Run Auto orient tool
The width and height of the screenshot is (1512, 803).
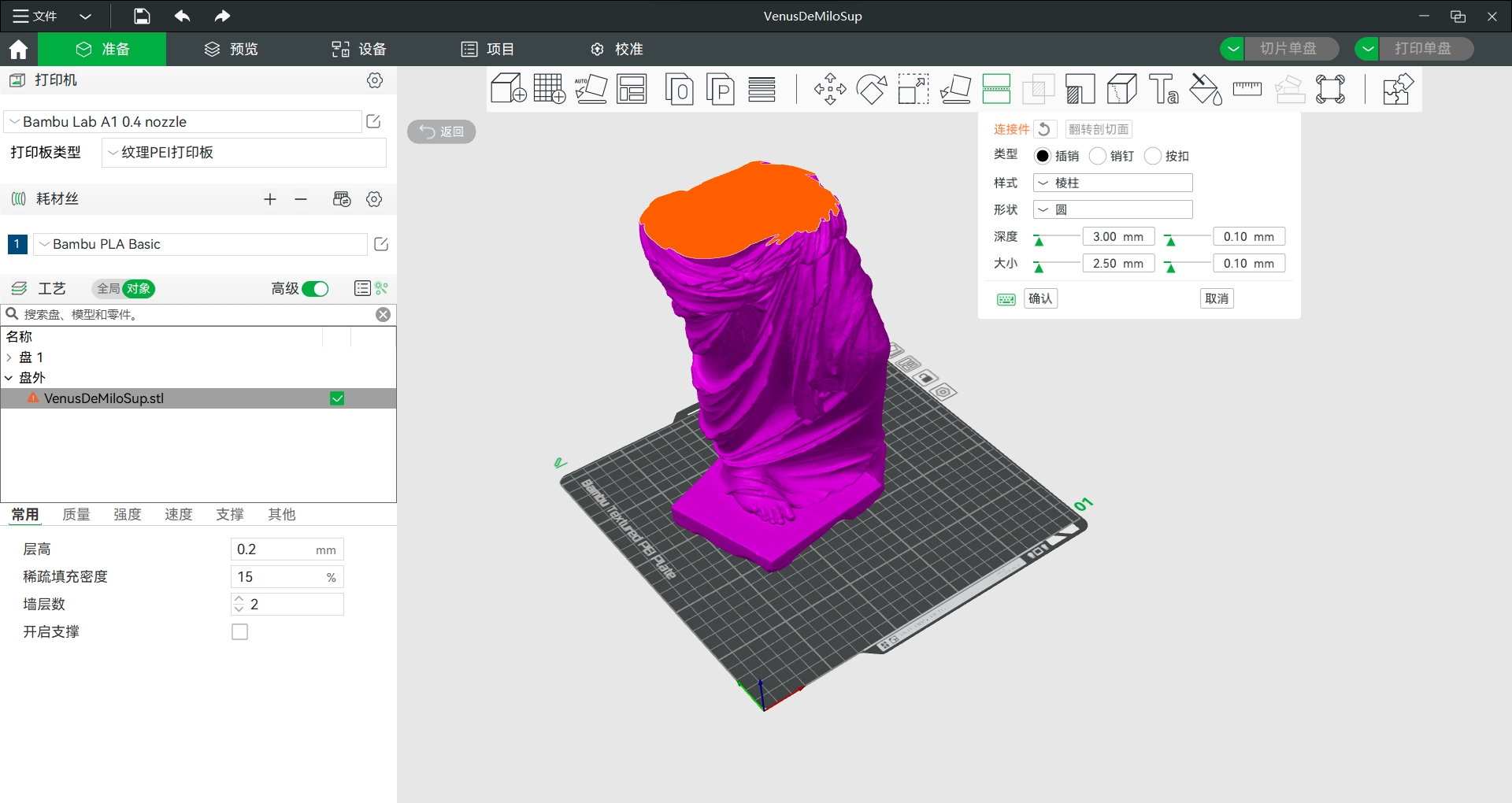point(591,89)
